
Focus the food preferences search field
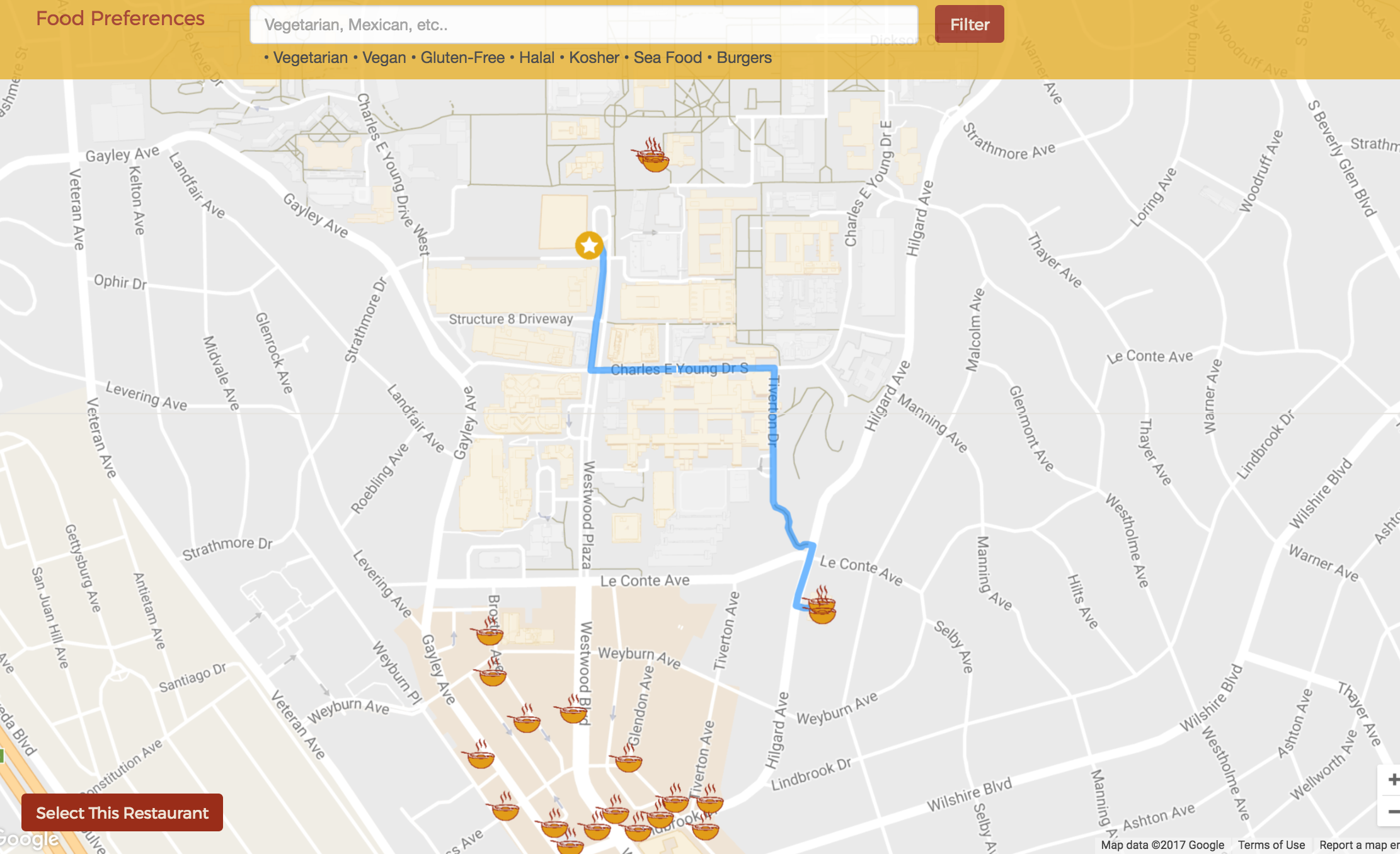583,25
